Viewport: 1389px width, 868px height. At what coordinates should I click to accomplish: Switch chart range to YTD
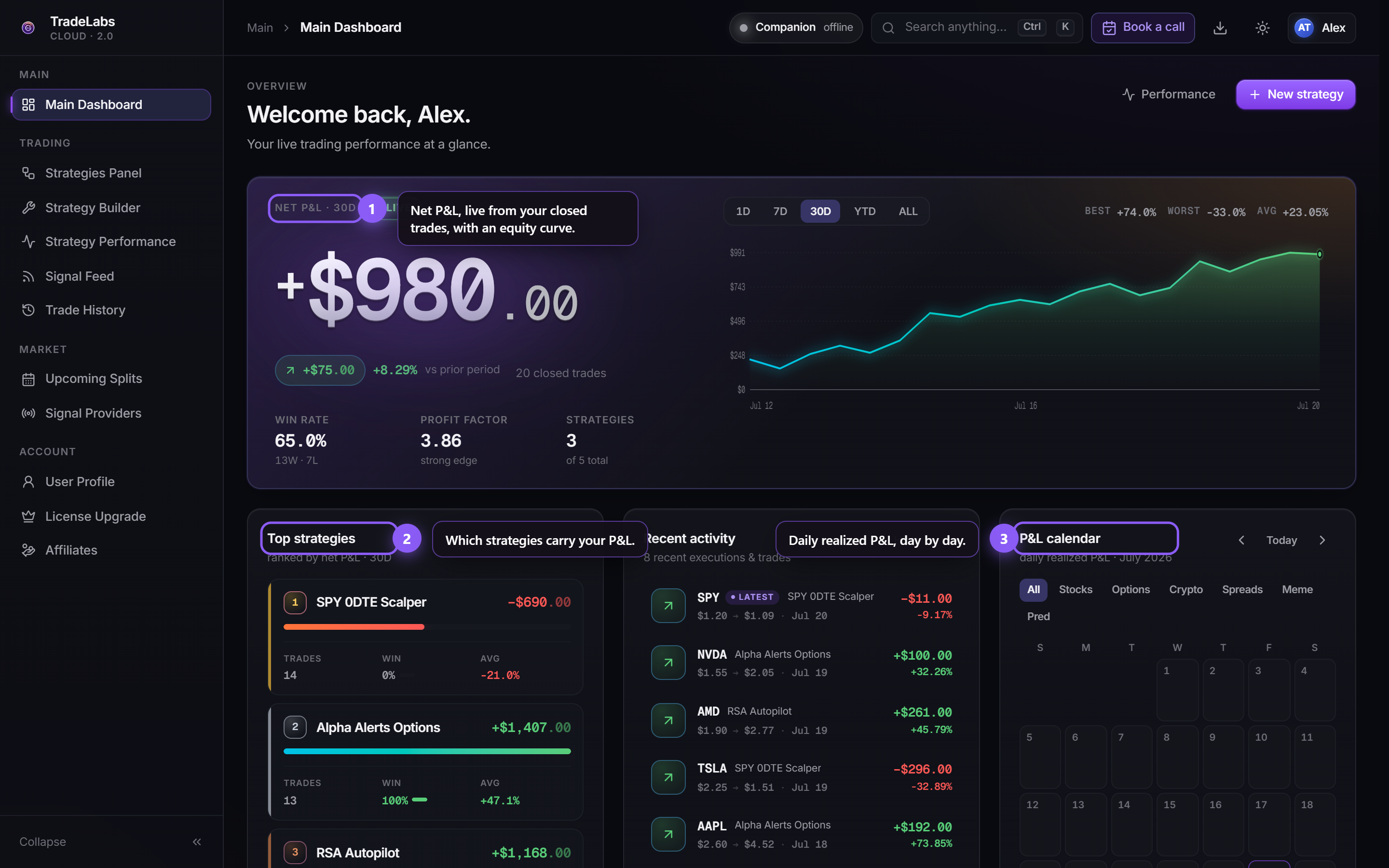point(864,211)
